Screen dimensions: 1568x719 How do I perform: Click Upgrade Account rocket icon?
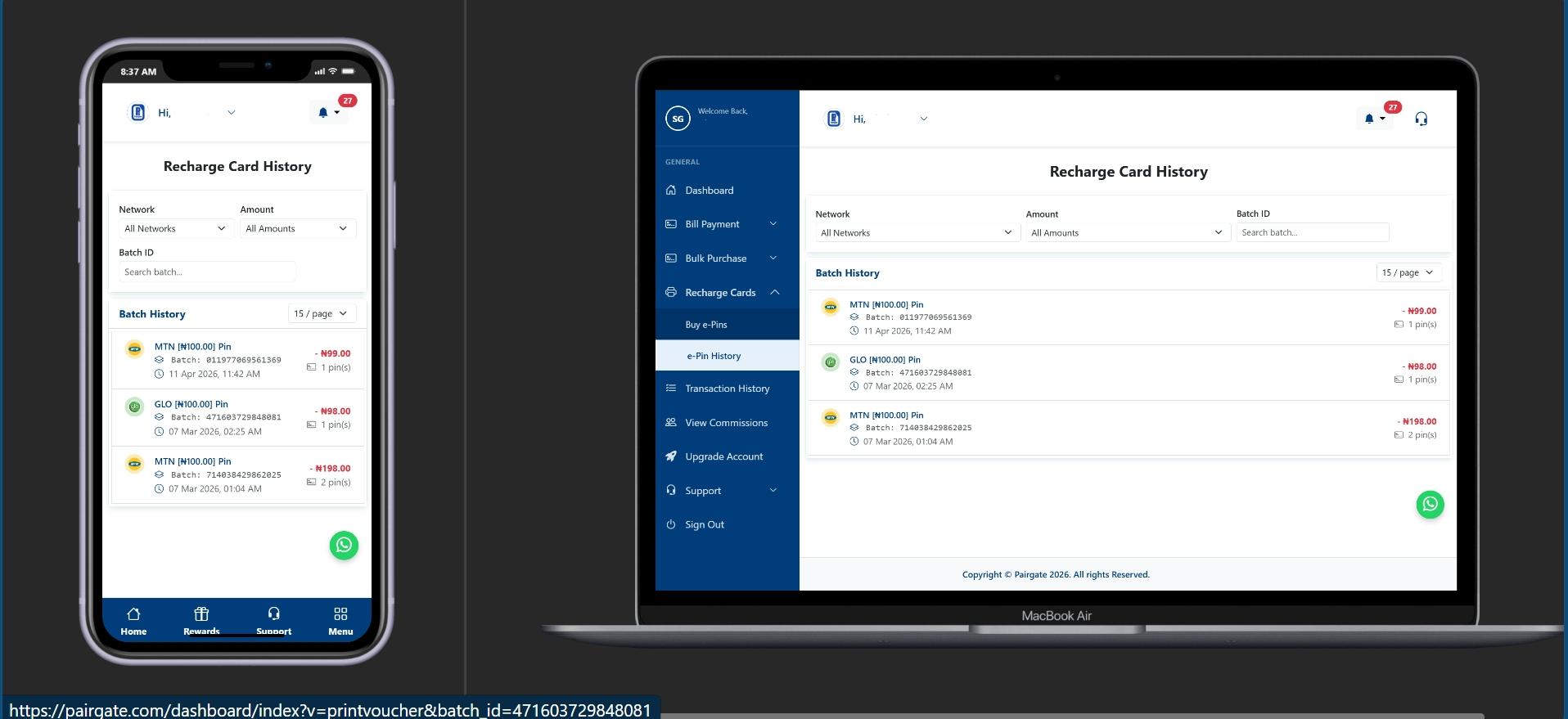tap(671, 456)
